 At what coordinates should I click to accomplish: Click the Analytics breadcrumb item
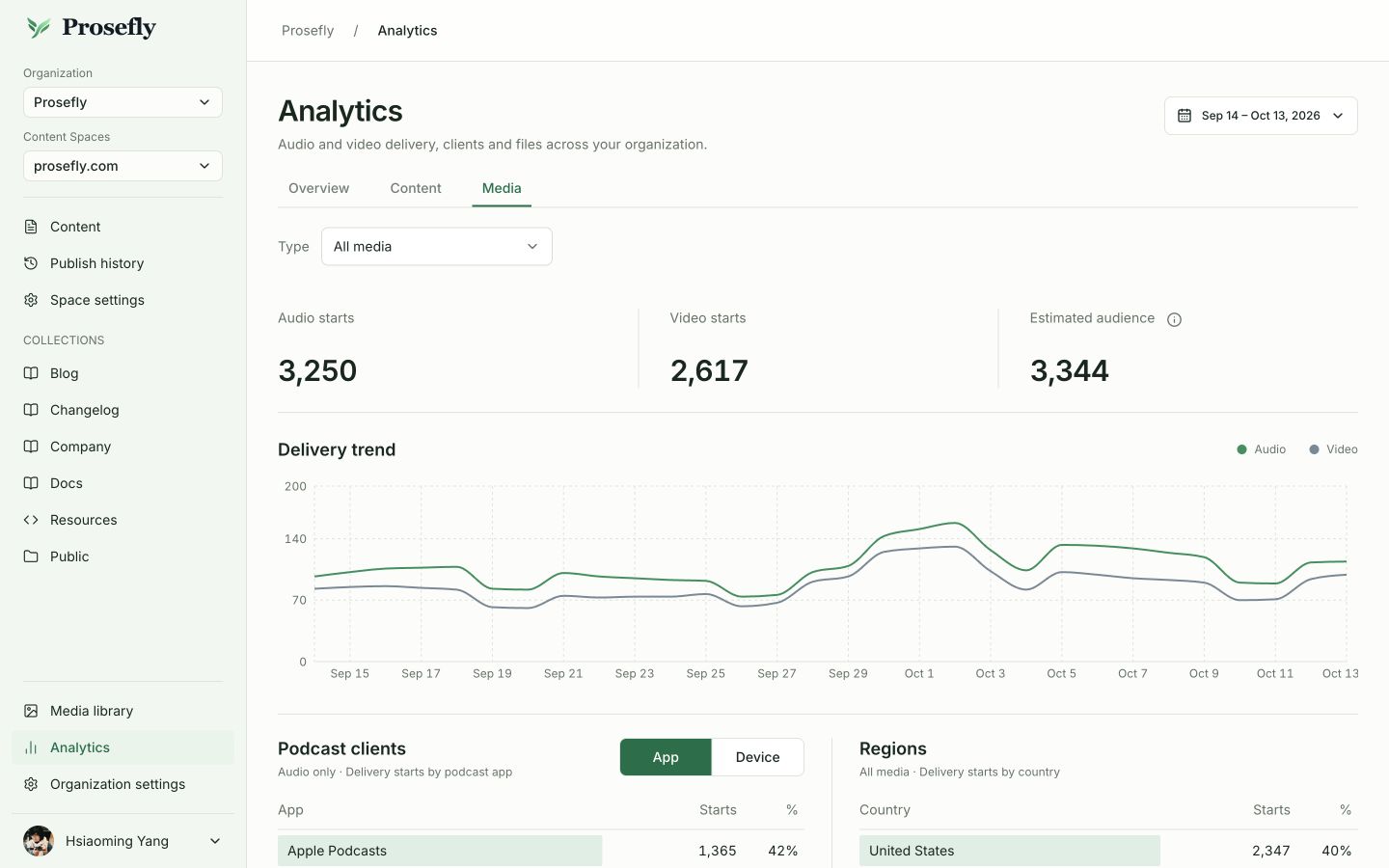pos(407,31)
